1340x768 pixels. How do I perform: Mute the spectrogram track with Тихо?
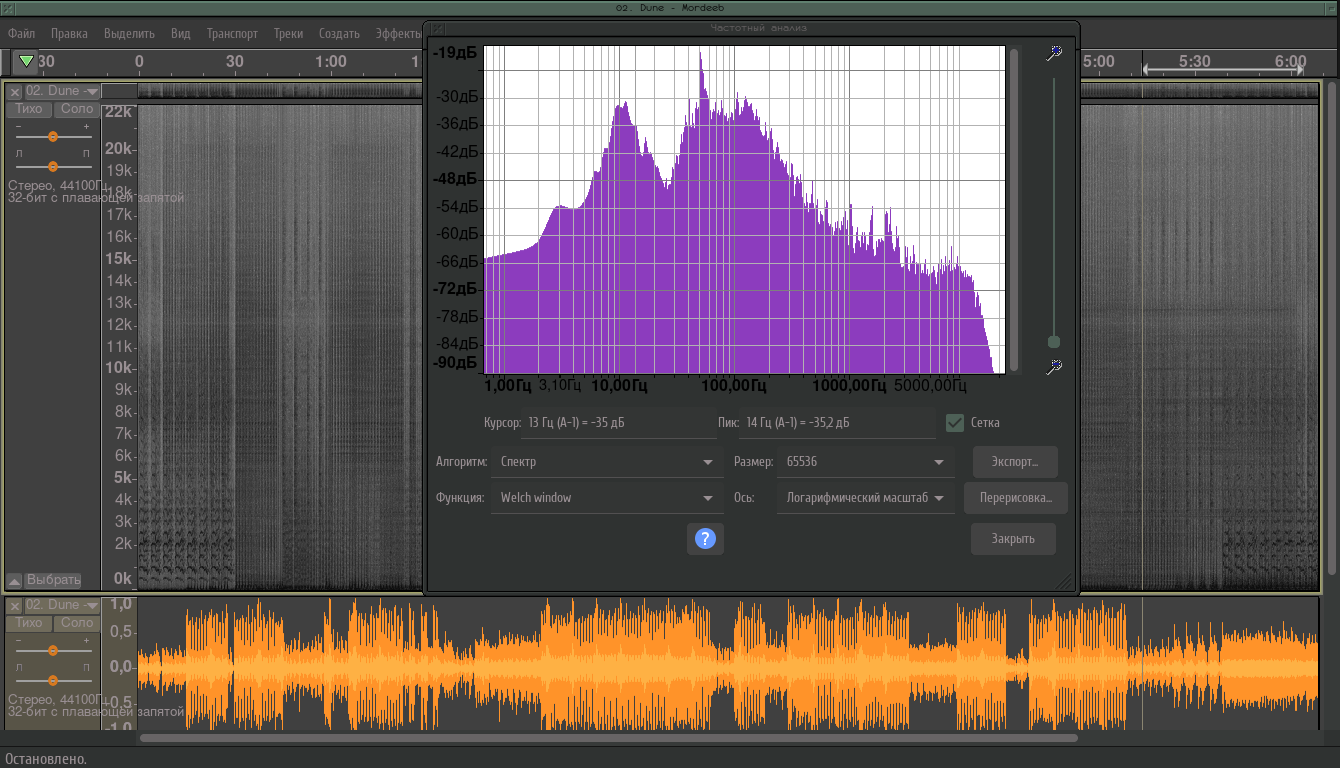pos(29,109)
